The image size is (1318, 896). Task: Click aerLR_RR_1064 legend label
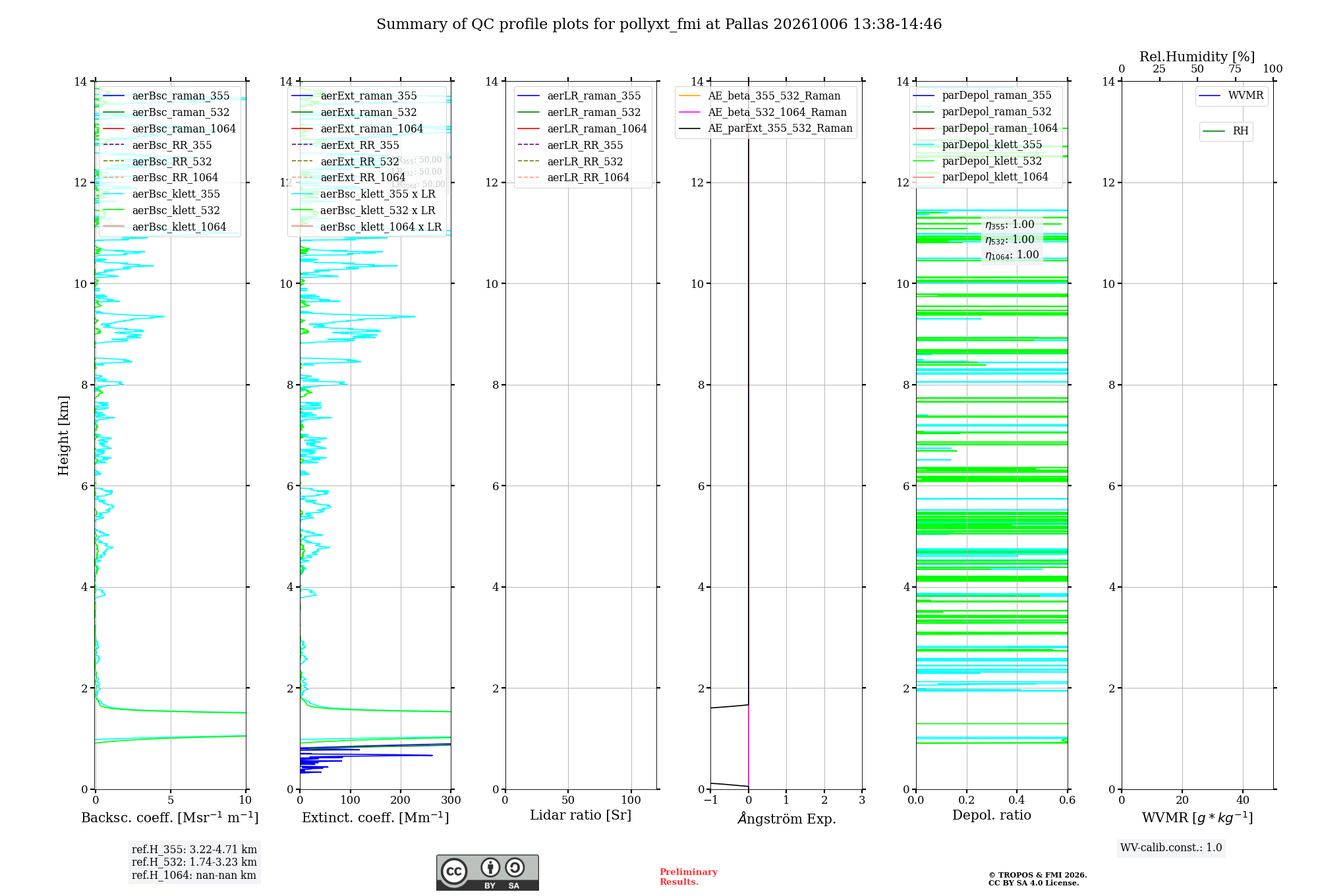(x=588, y=178)
